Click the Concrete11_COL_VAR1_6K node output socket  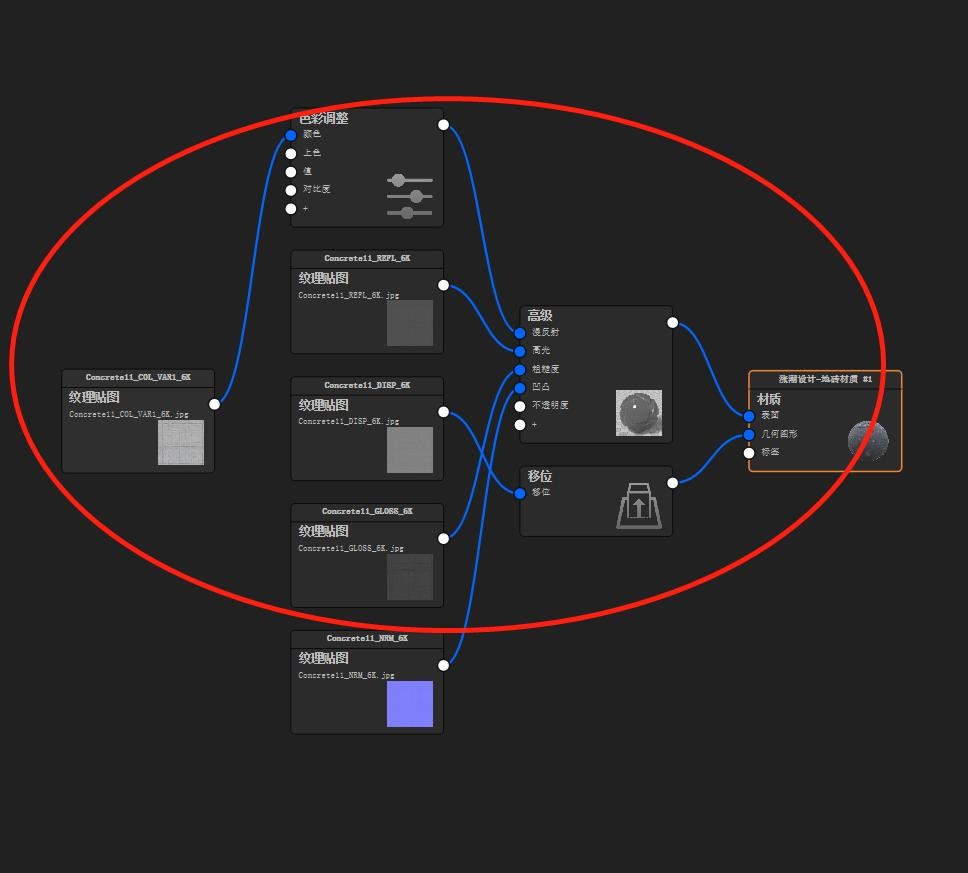click(x=214, y=404)
